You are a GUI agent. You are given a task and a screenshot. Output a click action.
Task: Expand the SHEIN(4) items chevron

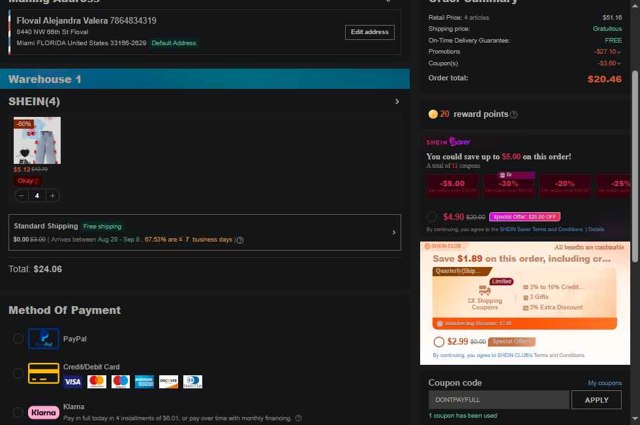pyautogui.click(x=397, y=101)
